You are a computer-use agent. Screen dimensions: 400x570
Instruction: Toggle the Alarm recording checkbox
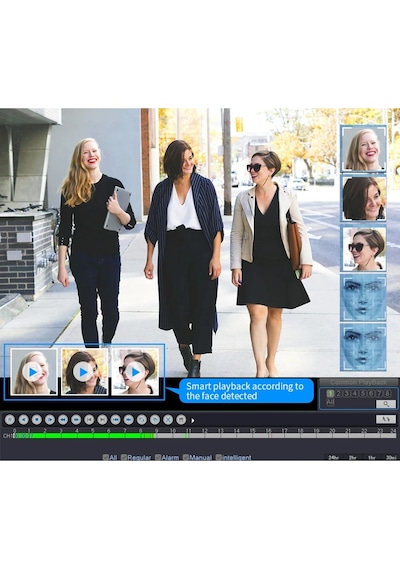pyautogui.click(x=158, y=457)
